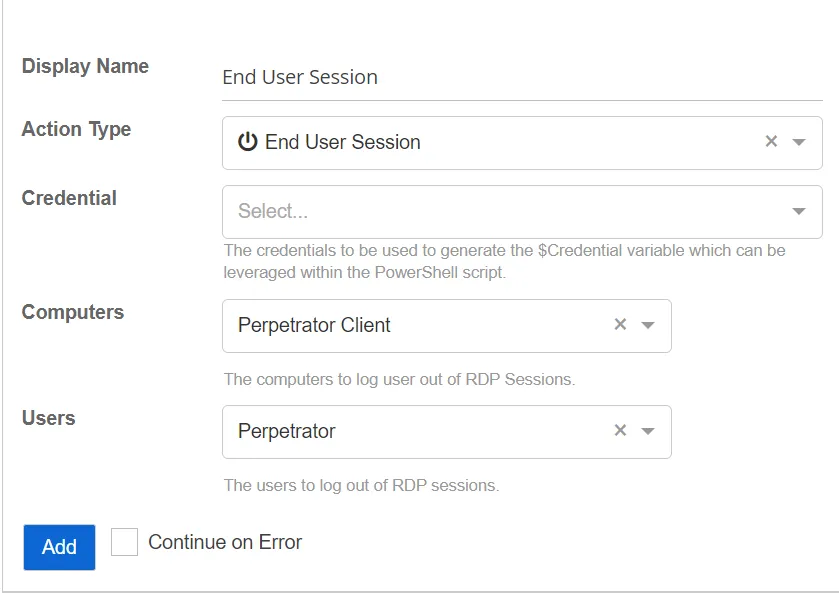Click the Perpetrator value in Users field

click(x=286, y=431)
